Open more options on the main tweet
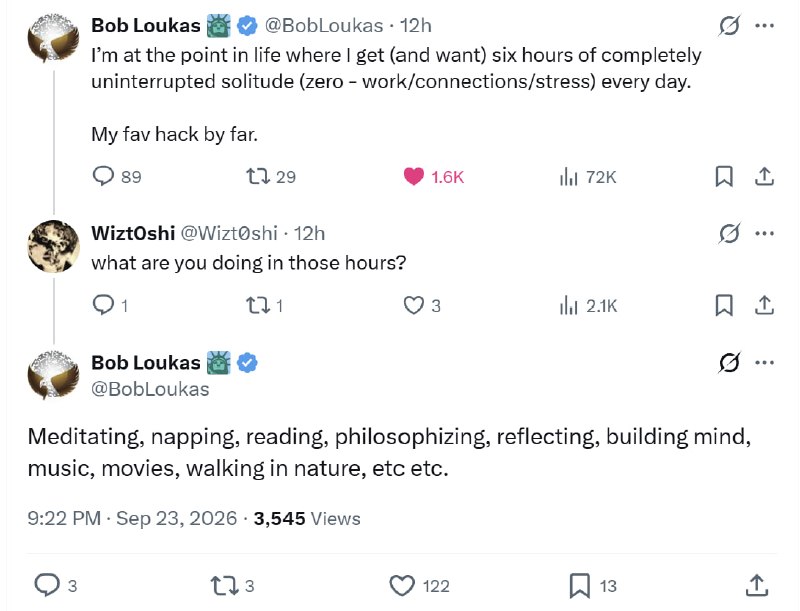Image resolution: width=800 pixels, height=611 pixels. tap(764, 363)
